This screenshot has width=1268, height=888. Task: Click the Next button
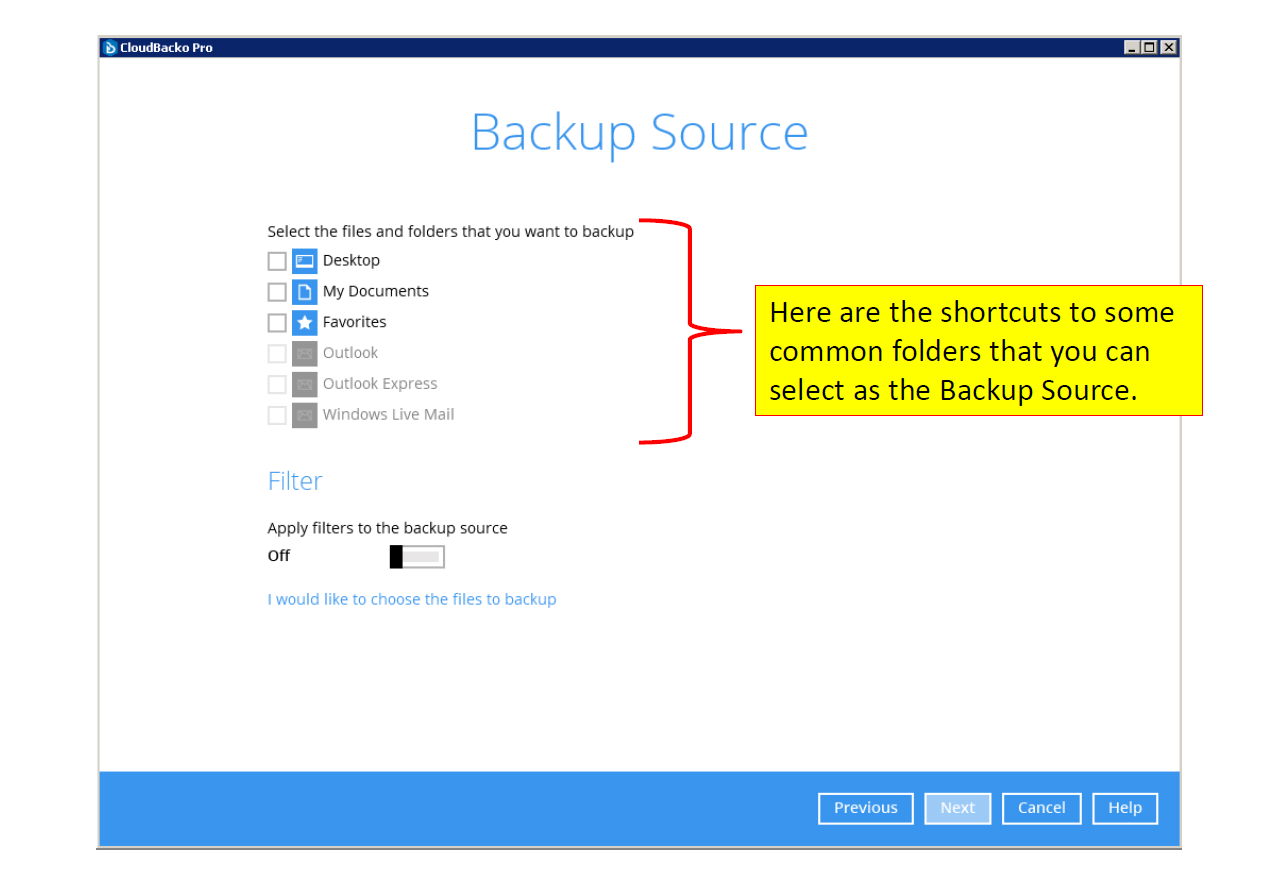(957, 808)
